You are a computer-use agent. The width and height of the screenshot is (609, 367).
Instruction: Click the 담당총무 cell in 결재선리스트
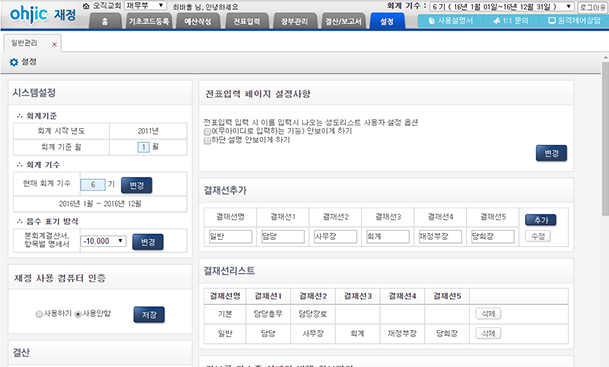click(x=268, y=314)
